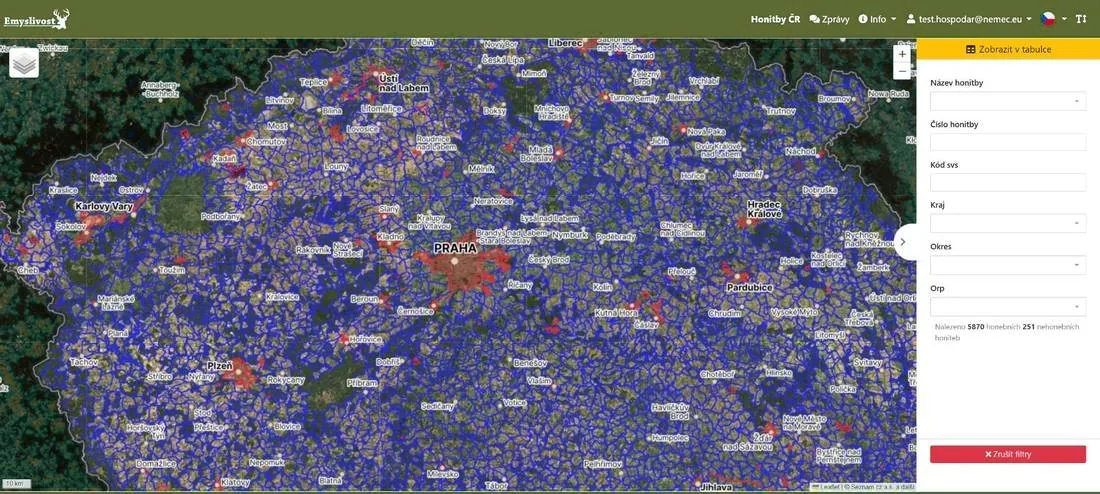Screen dimensions: 1100x494
Task: Click the Mladá Boleslav map label
Action: [x=535, y=154]
